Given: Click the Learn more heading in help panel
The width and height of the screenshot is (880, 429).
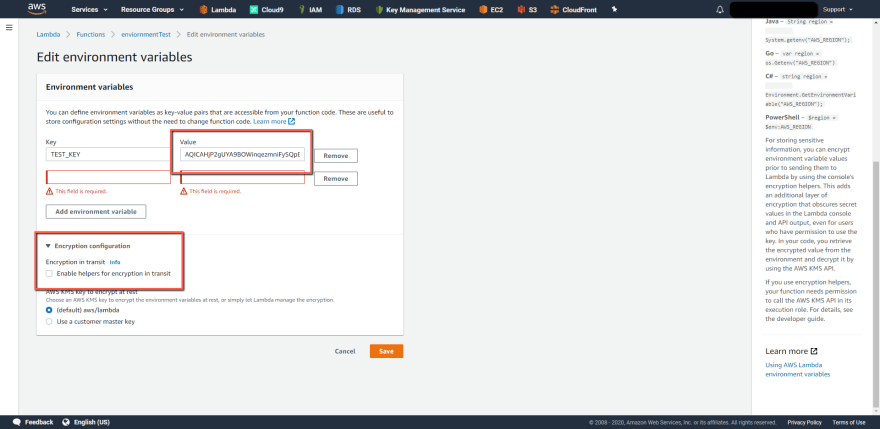Looking at the screenshot, I should tap(791, 351).
